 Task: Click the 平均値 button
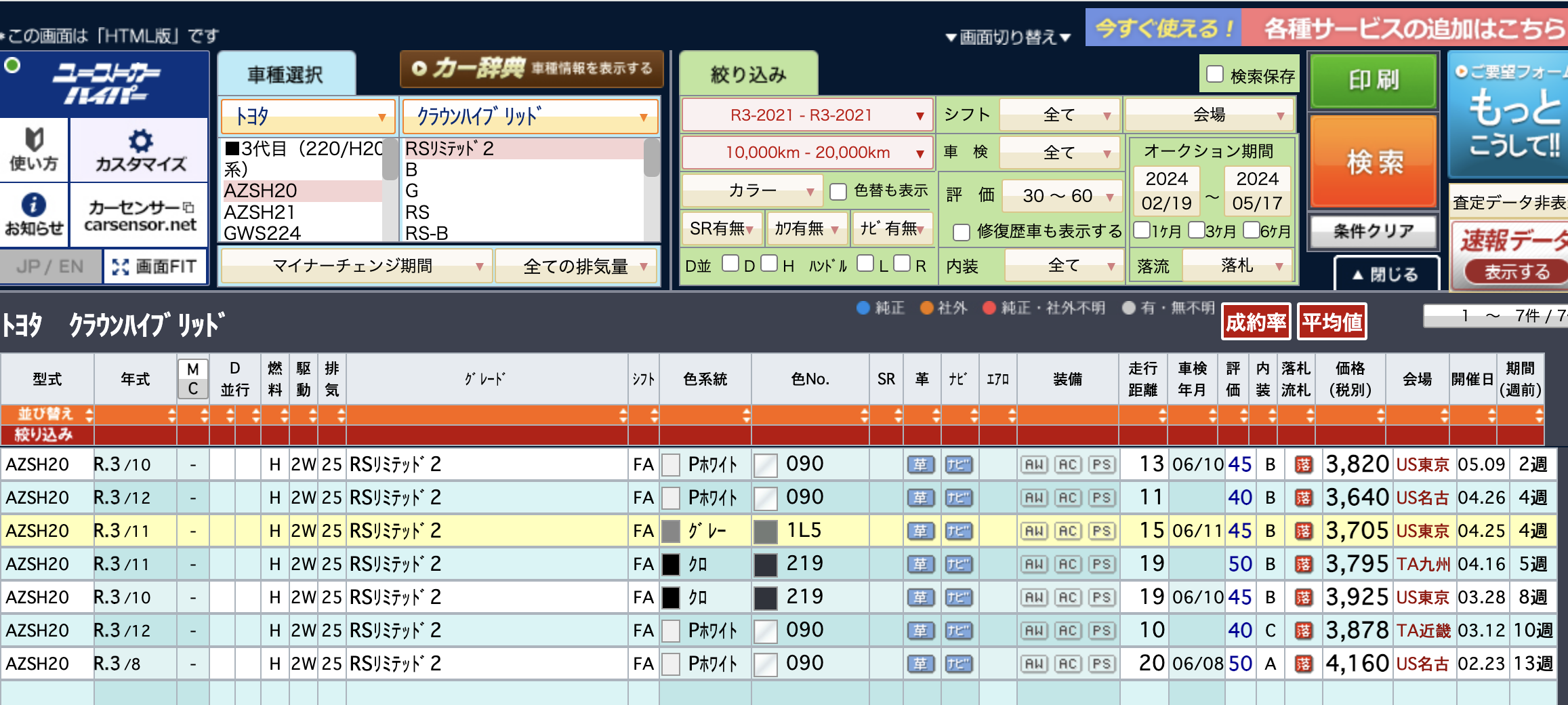pyautogui.click(x=1332, y=322)
